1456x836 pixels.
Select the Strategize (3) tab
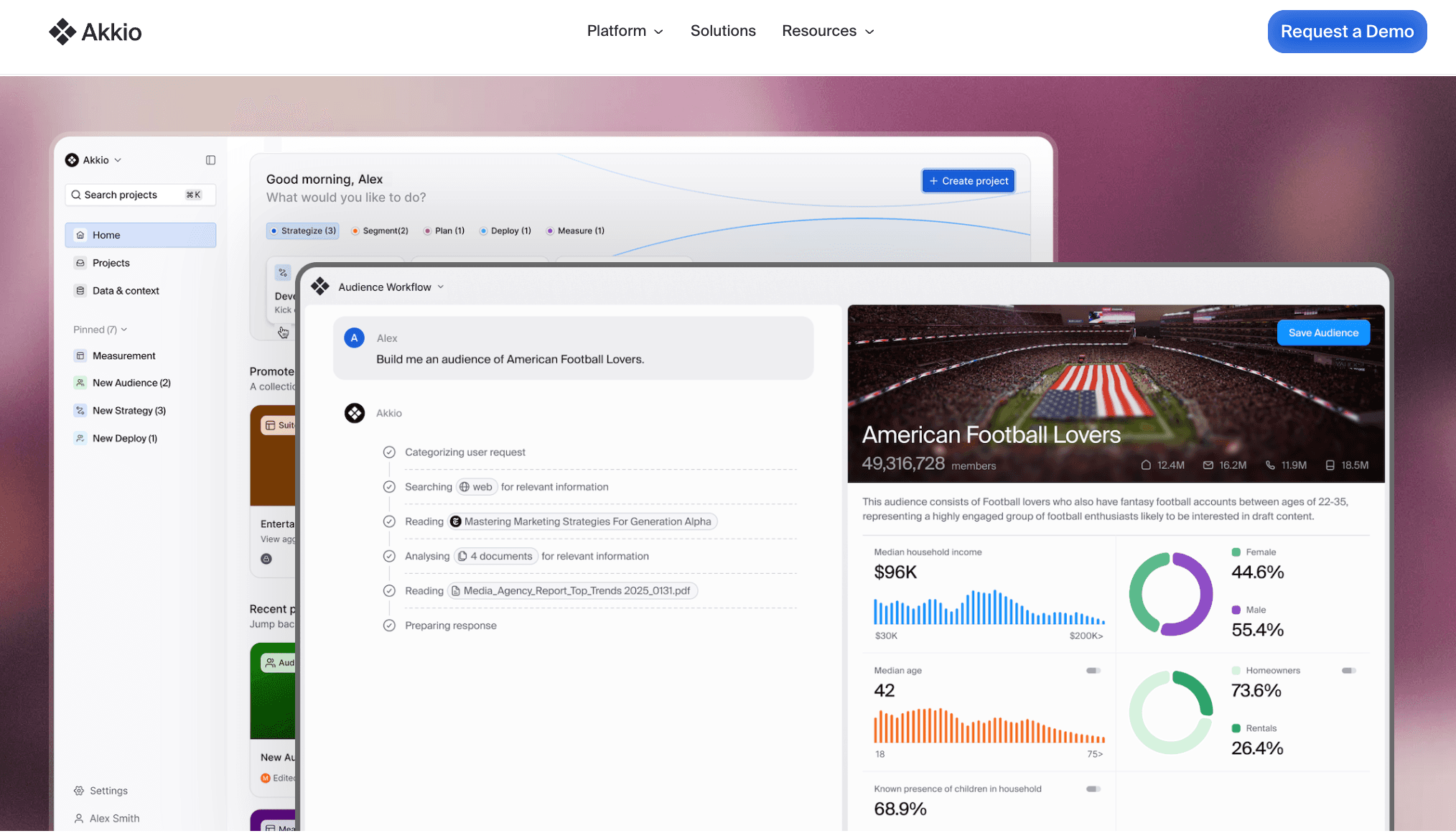(x=302, y=231)
